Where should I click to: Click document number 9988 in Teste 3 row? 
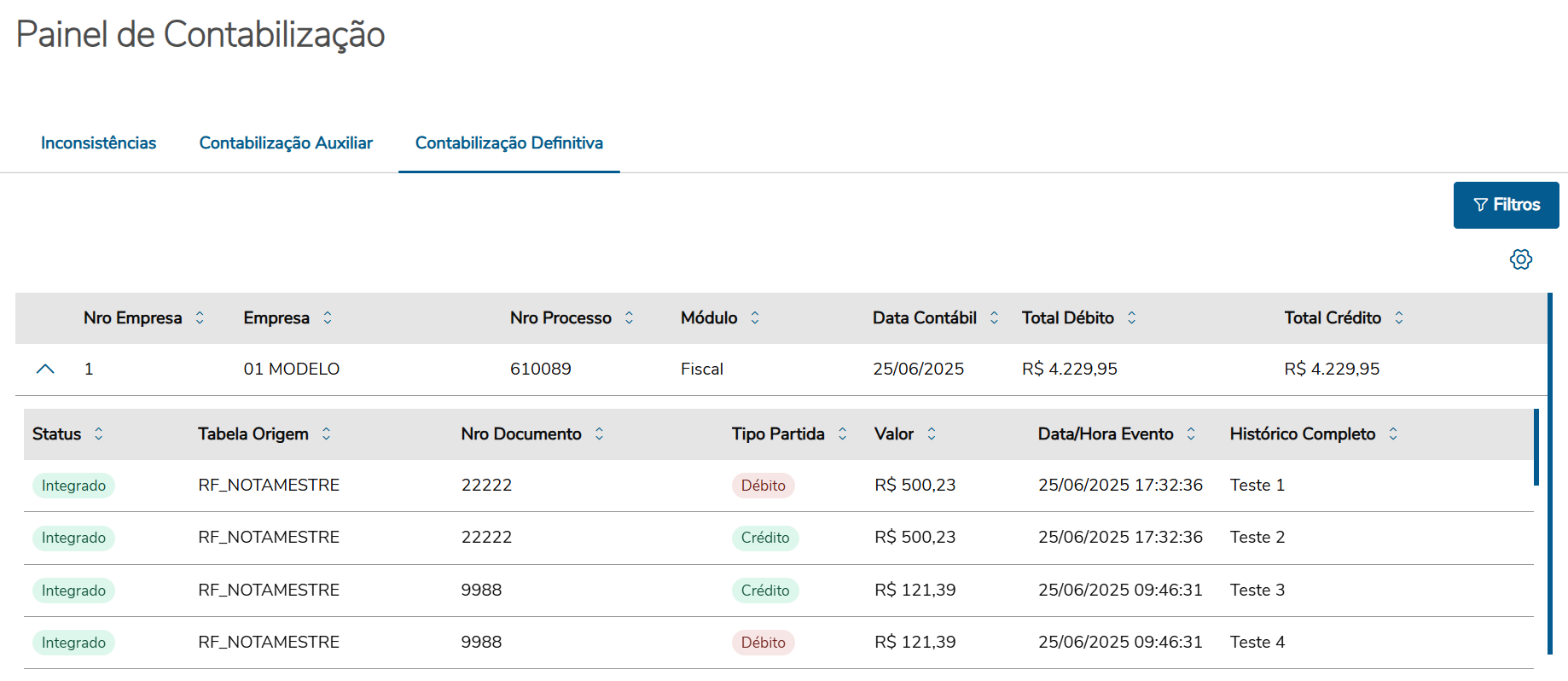pos(482,590)
